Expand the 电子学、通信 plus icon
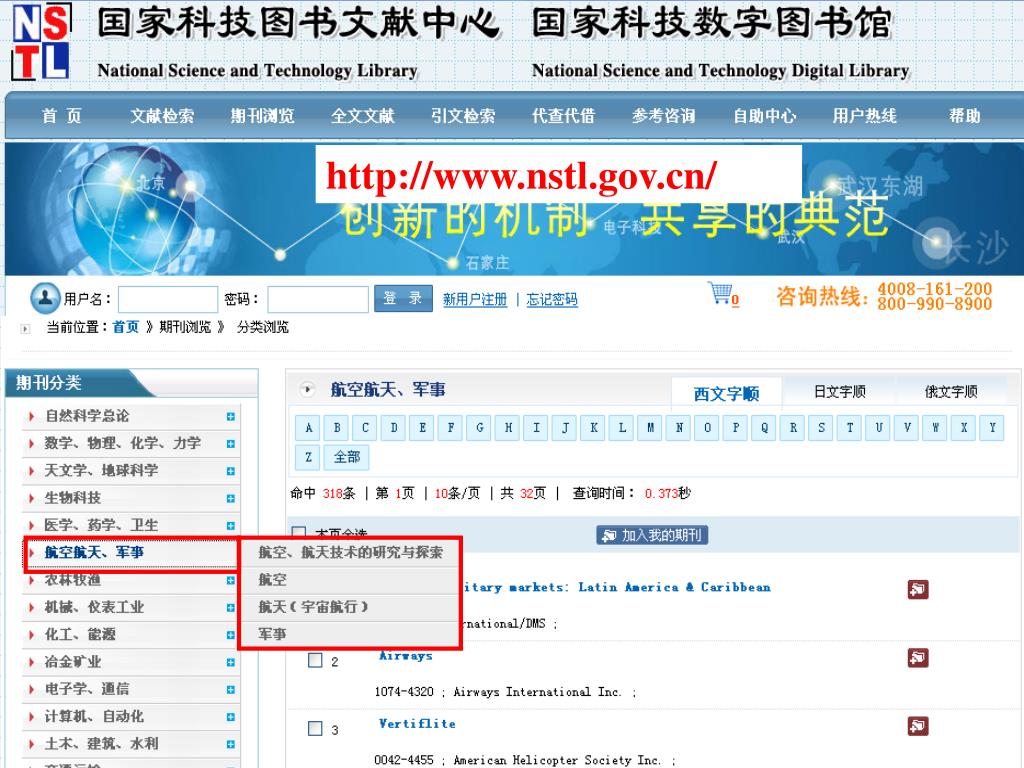 (231, 690)
